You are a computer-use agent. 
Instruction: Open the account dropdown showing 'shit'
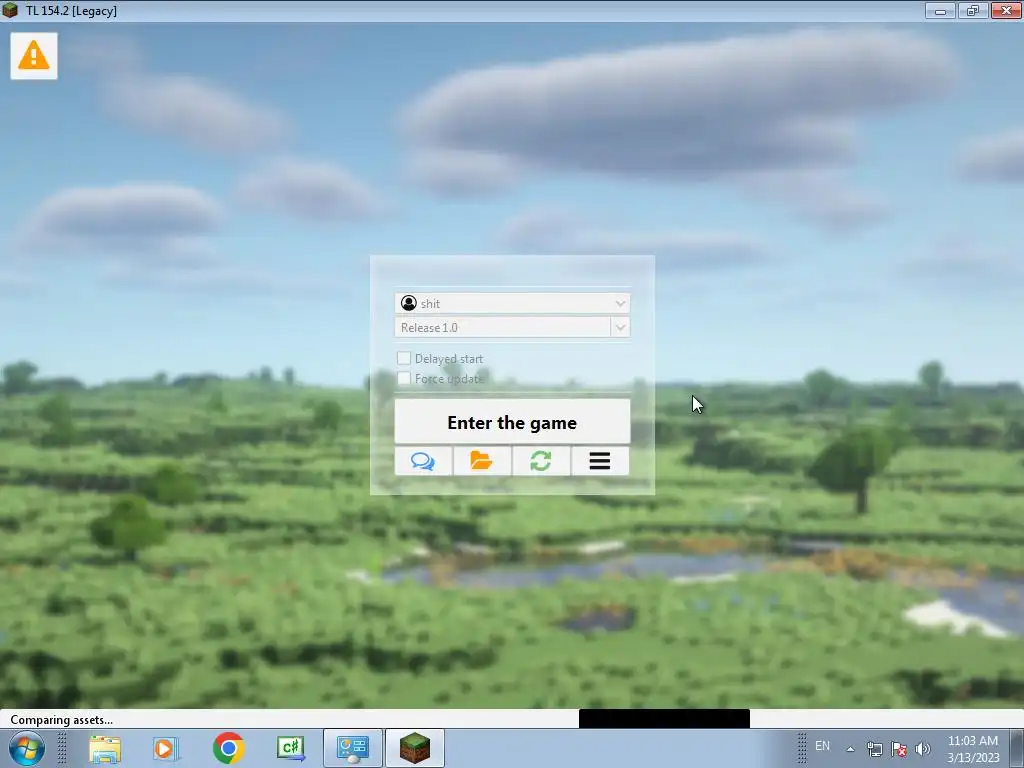(512, 303)
